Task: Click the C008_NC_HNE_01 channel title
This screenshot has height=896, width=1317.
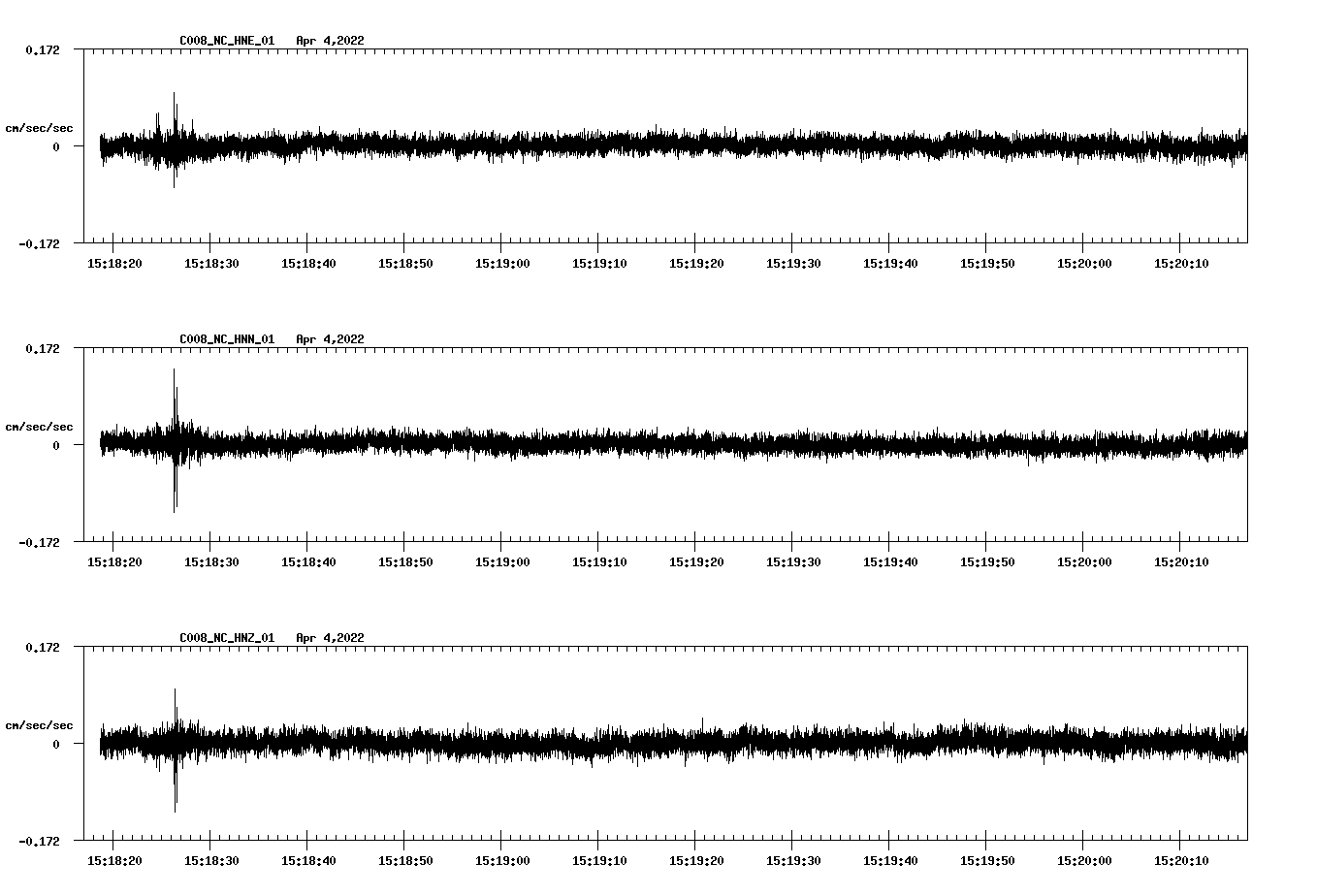Action: click(x=227, y=41)
